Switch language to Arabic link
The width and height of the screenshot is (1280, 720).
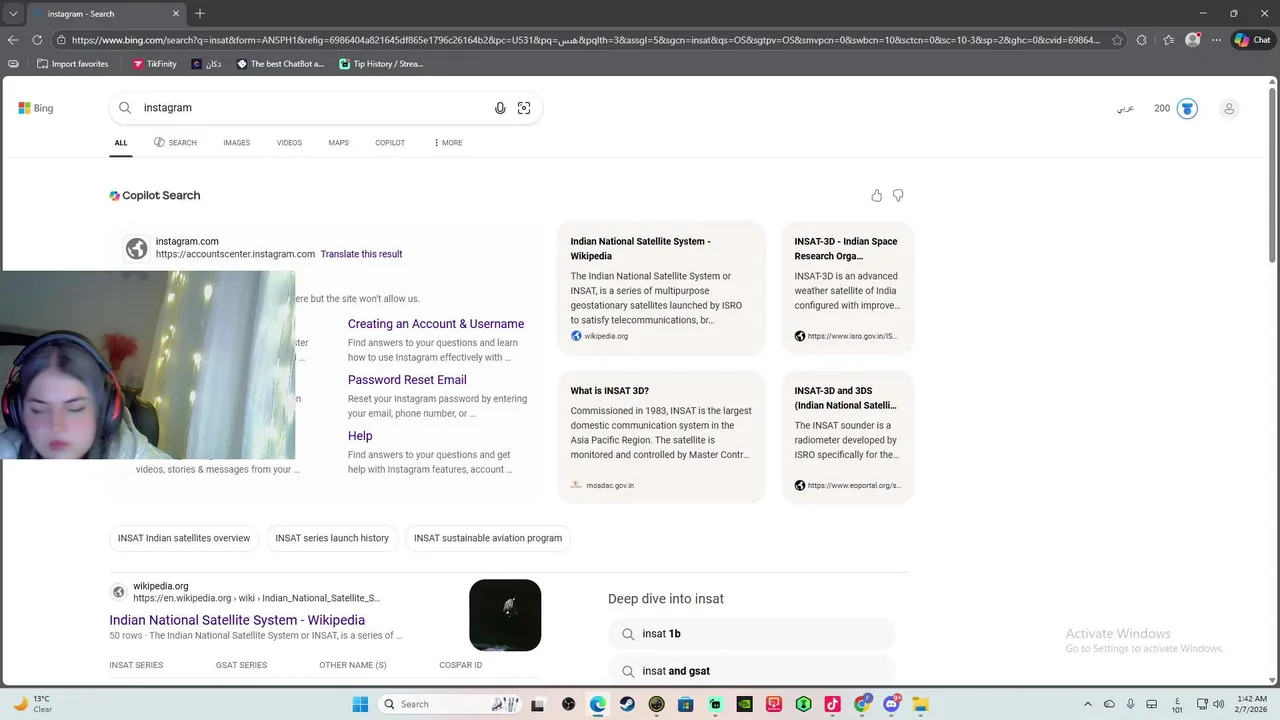1125,108
